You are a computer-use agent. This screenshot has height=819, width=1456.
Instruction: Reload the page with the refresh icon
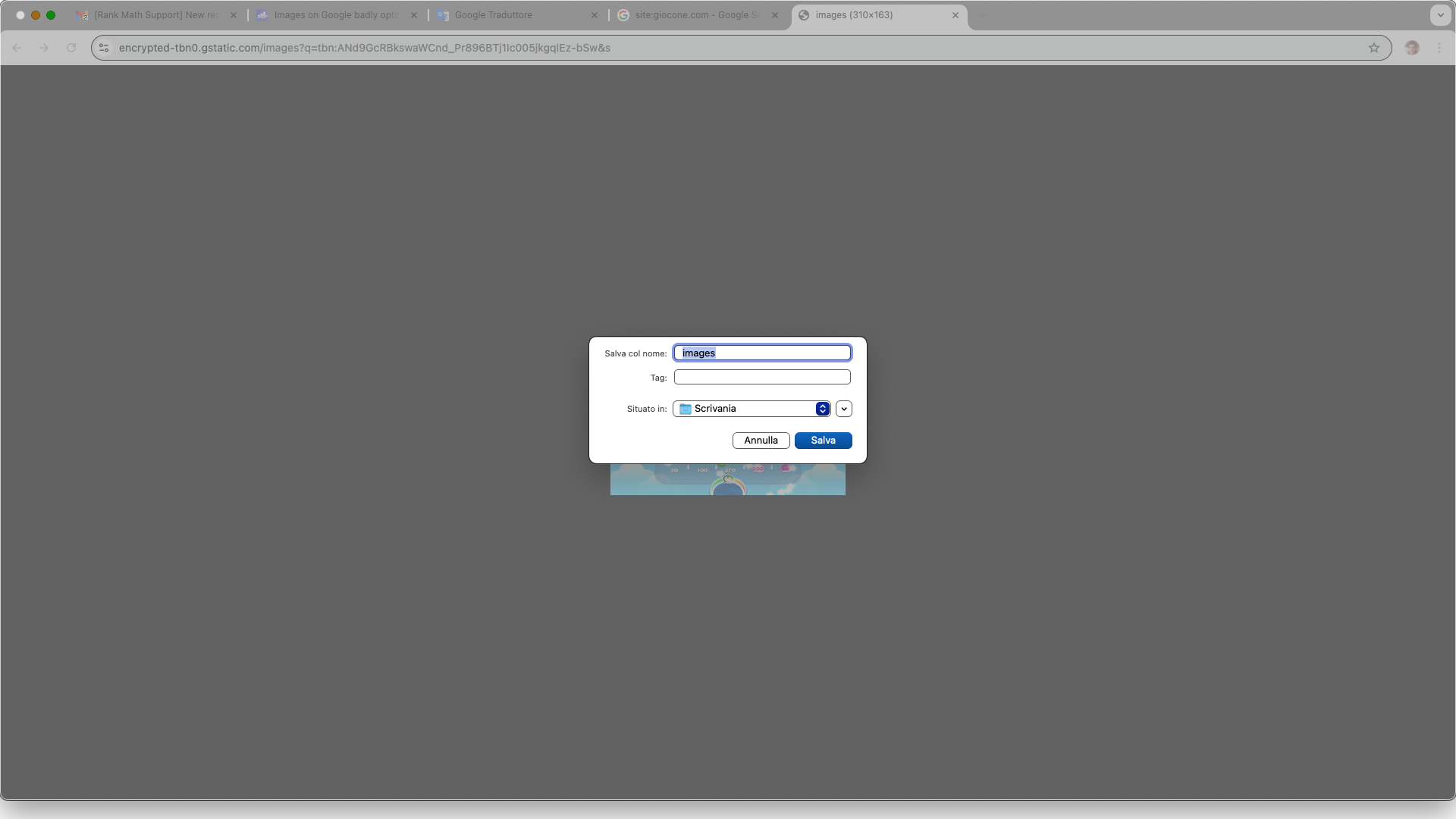(71, 48)
